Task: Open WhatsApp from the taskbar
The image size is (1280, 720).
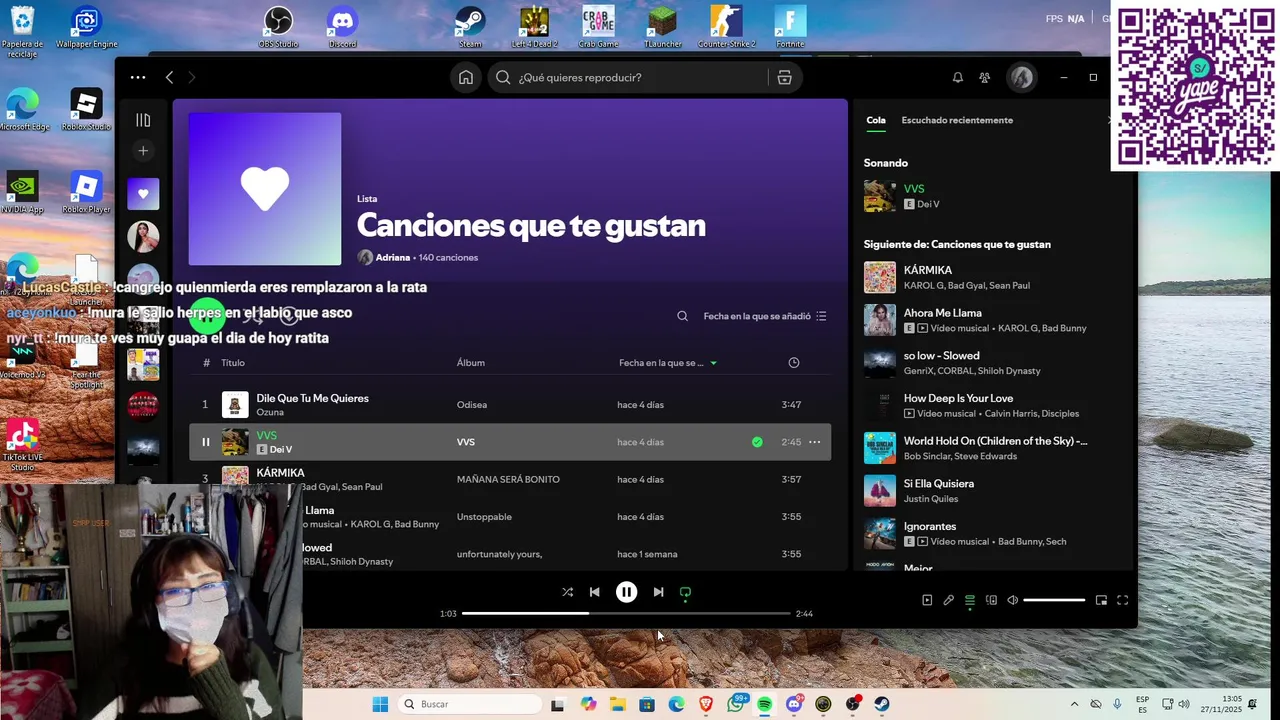Action: (736, 704)
